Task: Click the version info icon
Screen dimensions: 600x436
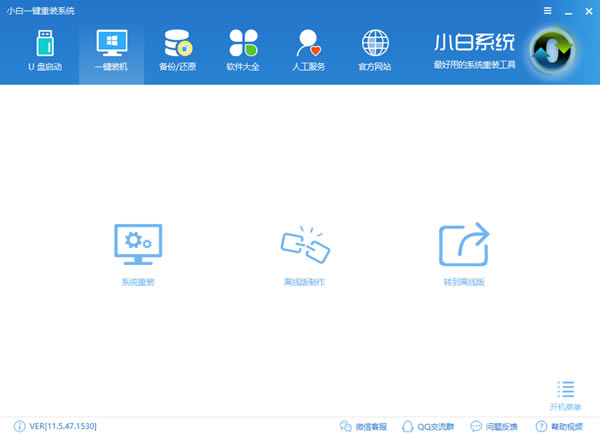Action: tap(20, 426)
